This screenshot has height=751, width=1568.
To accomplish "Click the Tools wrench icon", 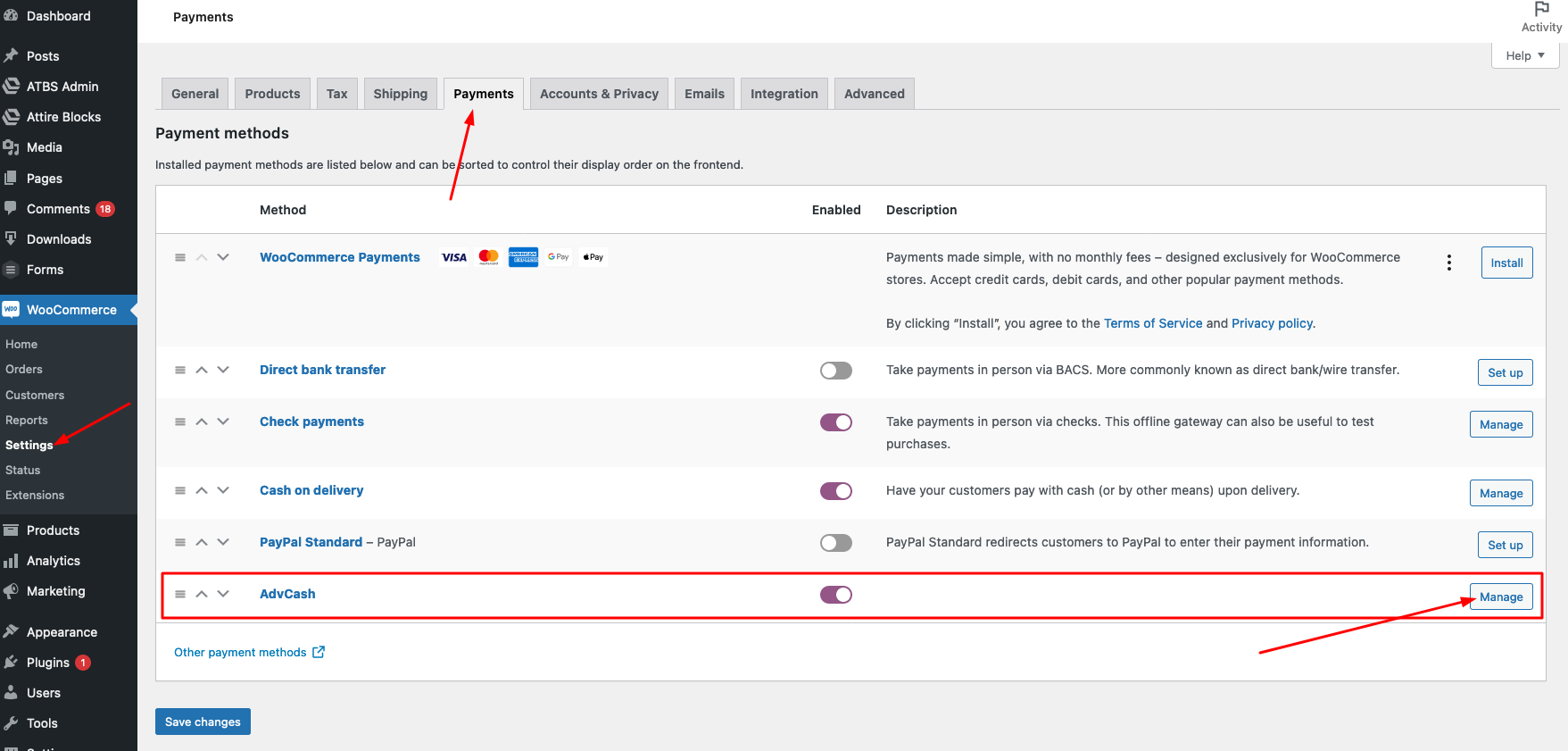I will click(x=11, y=723).
